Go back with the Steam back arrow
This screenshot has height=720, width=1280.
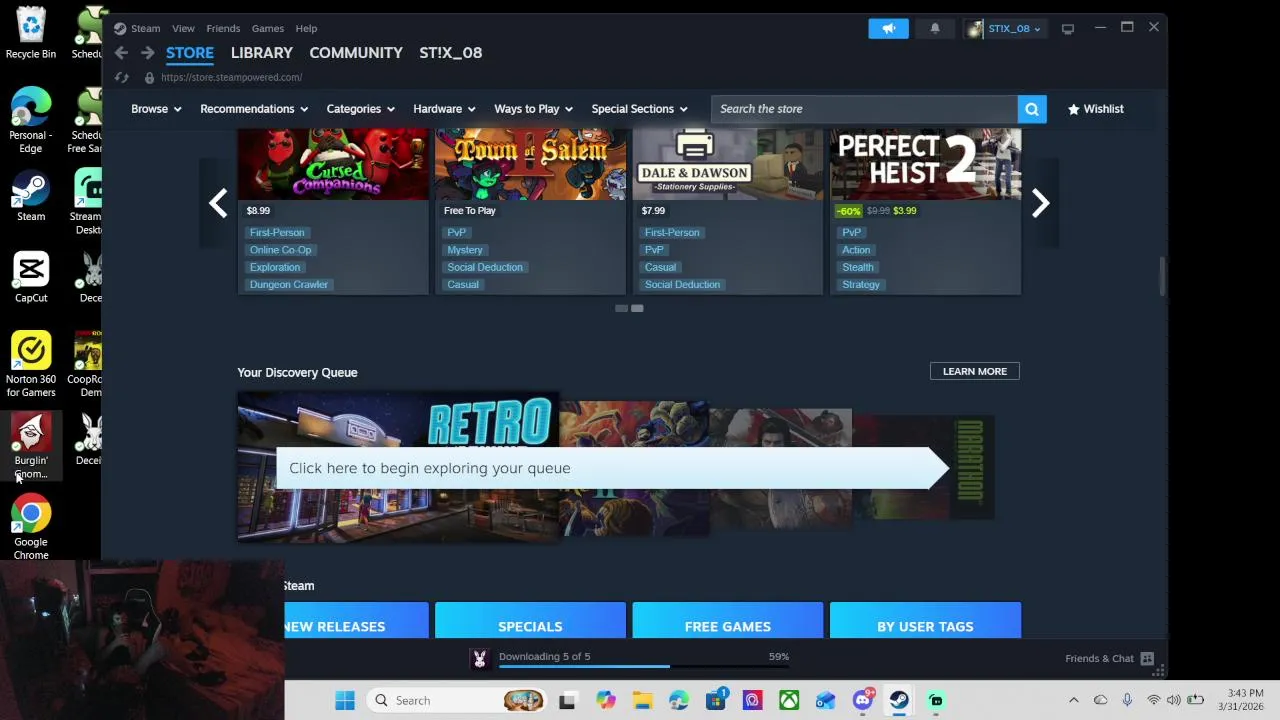(x=121, y=53)
